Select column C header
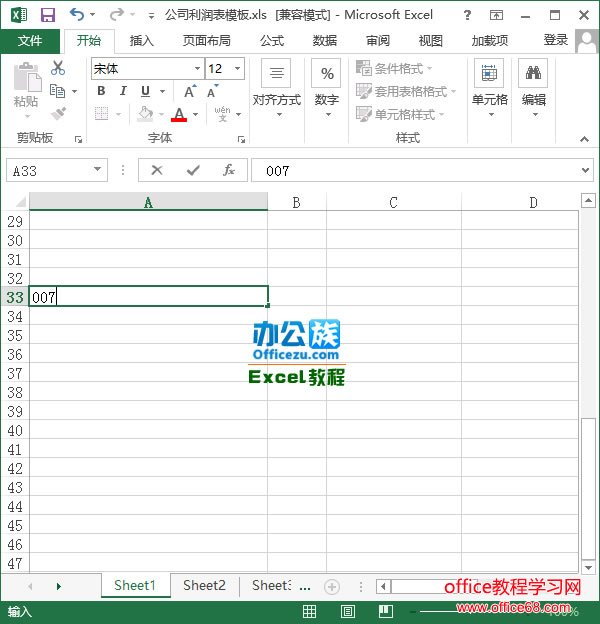The height and width of the screenshot is (624, 600). point(394,202)
